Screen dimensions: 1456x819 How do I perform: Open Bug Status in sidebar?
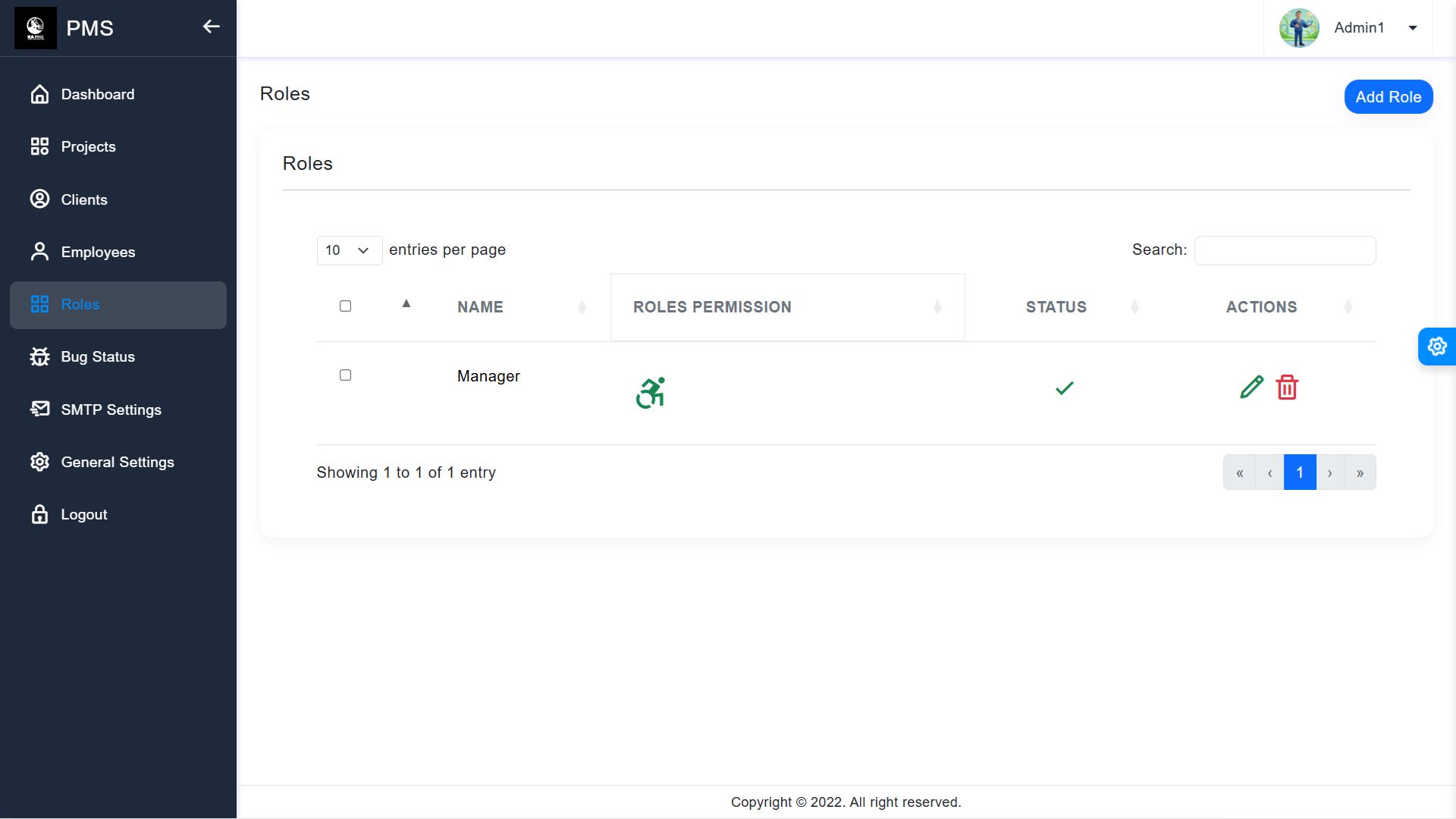click(x=98, y=357)
